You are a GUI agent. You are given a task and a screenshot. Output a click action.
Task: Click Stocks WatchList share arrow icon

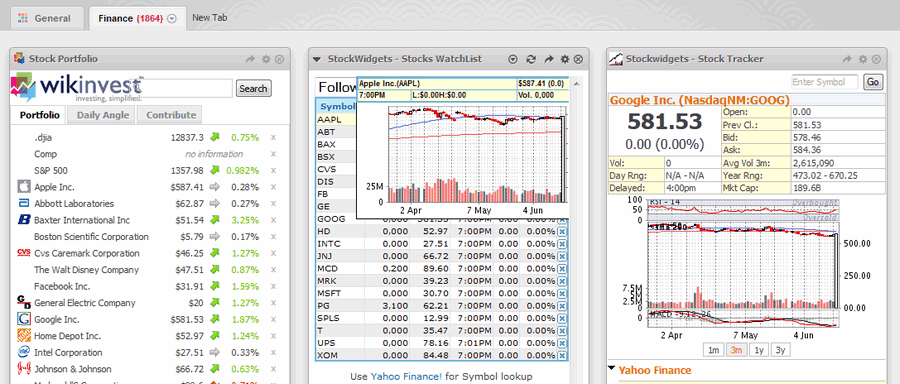549,59
